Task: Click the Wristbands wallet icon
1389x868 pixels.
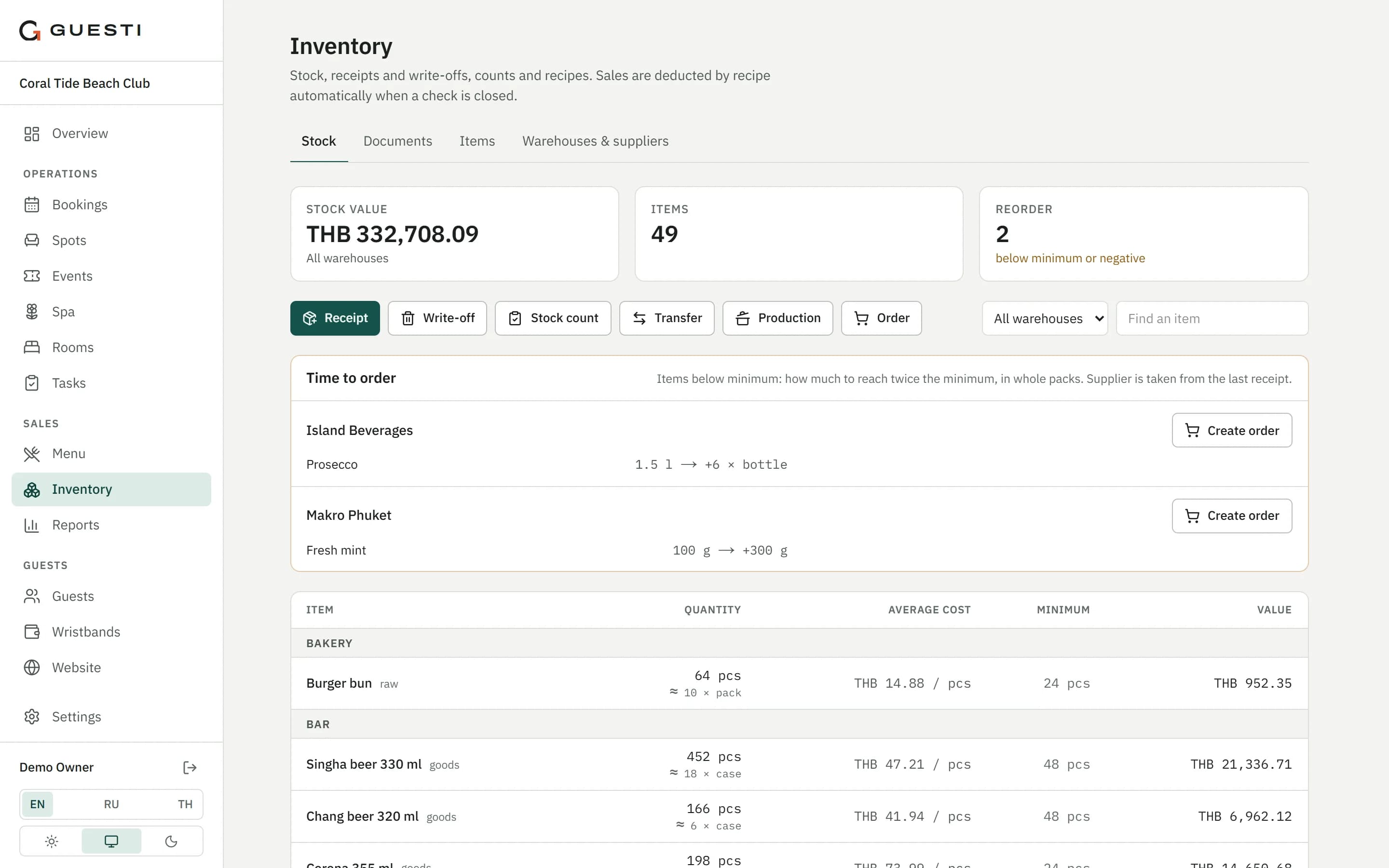Action: pos(31,632)
